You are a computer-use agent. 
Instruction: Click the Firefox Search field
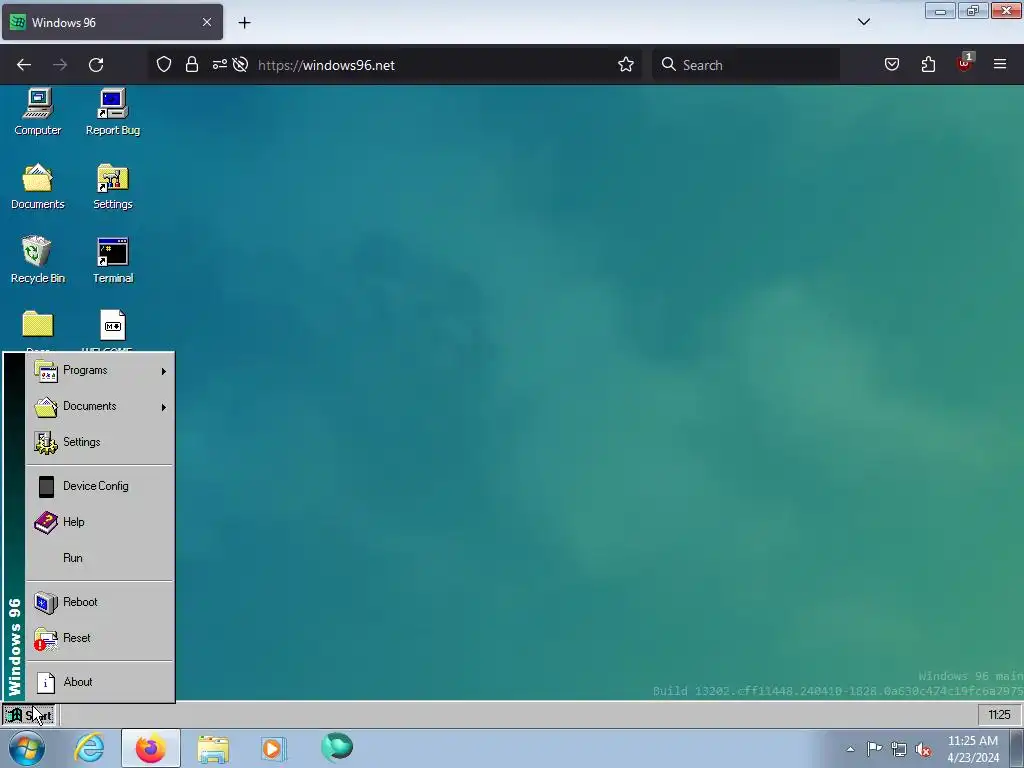(746, 65)
